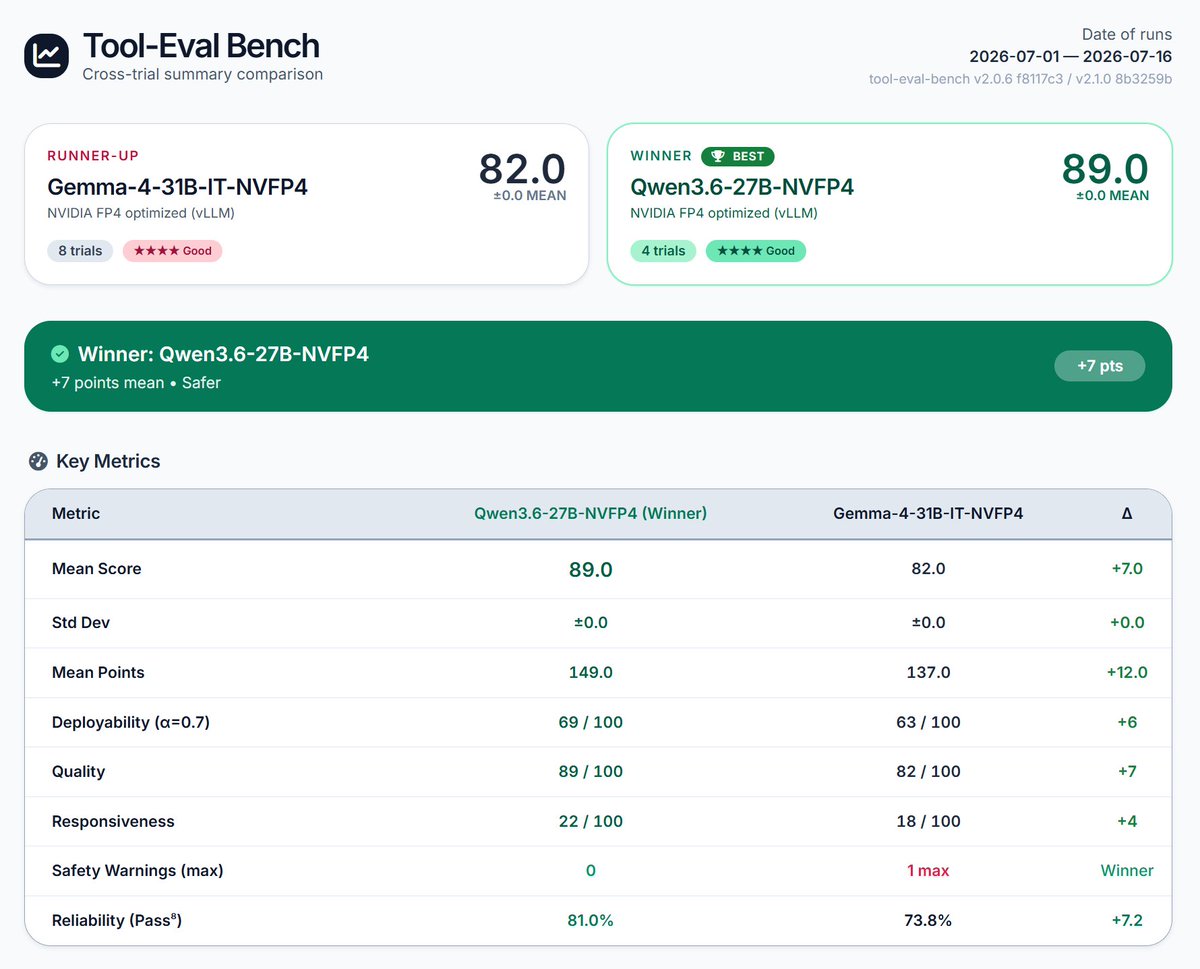
Task: Click the trophy icon in the BEST badge
Action: pyautogui.click(x=717, y=156)
